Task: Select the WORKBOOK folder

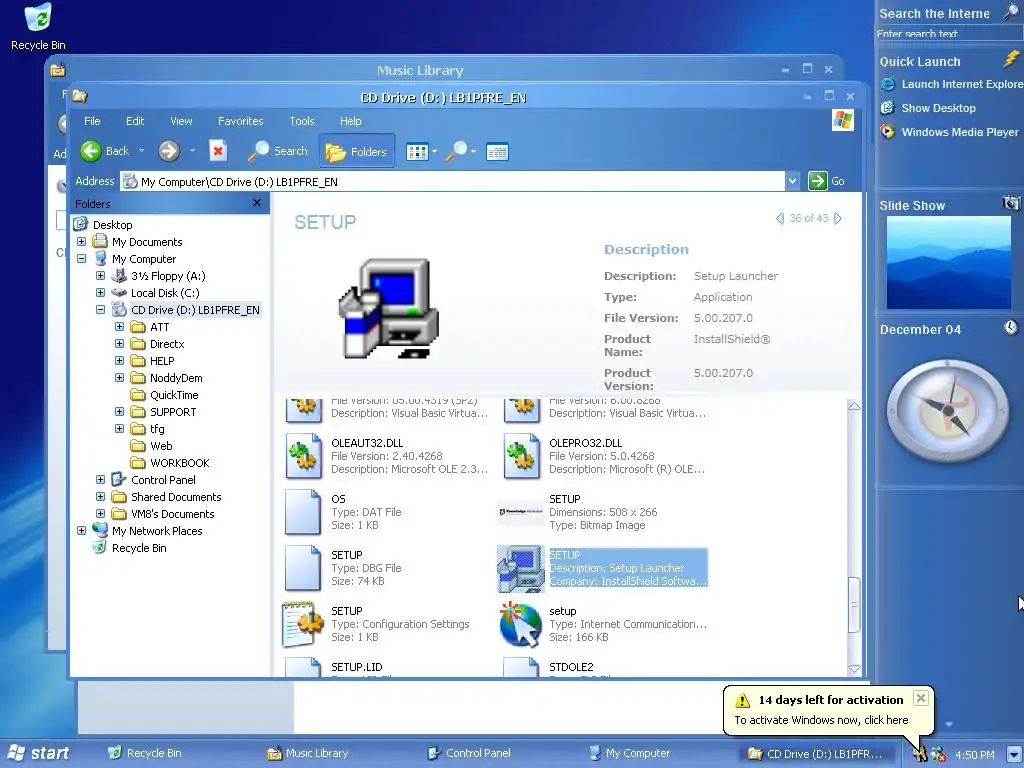Action: click(180, 462)
